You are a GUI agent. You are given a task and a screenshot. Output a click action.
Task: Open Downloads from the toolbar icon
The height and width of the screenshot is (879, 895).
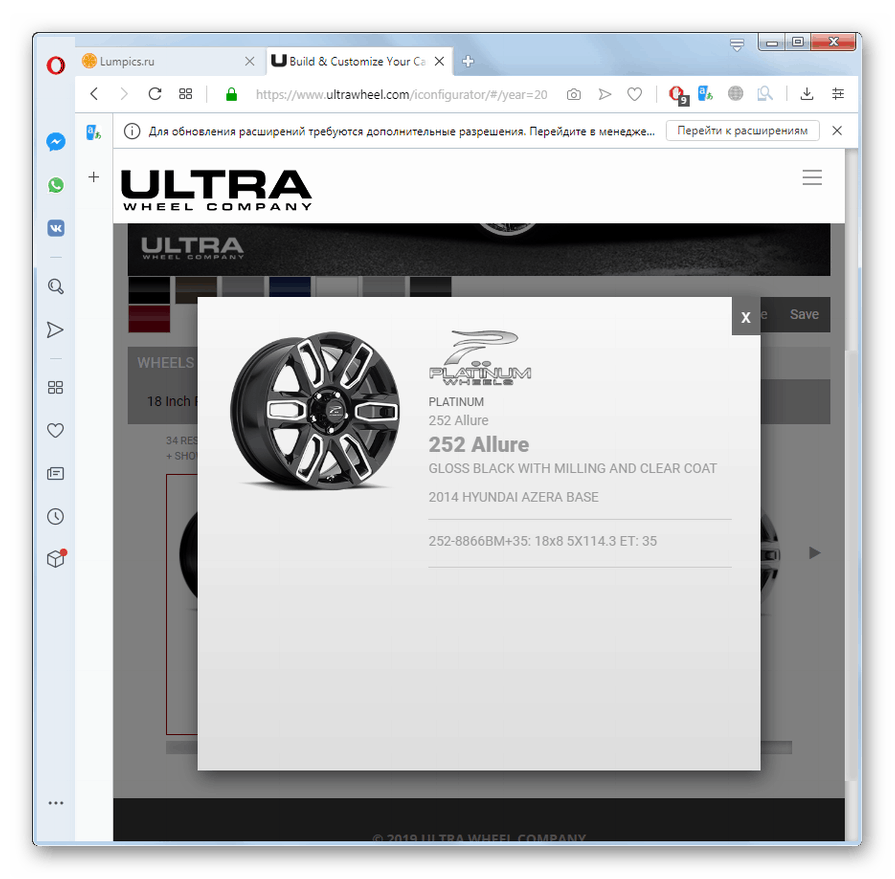click(x=806, y=93)
